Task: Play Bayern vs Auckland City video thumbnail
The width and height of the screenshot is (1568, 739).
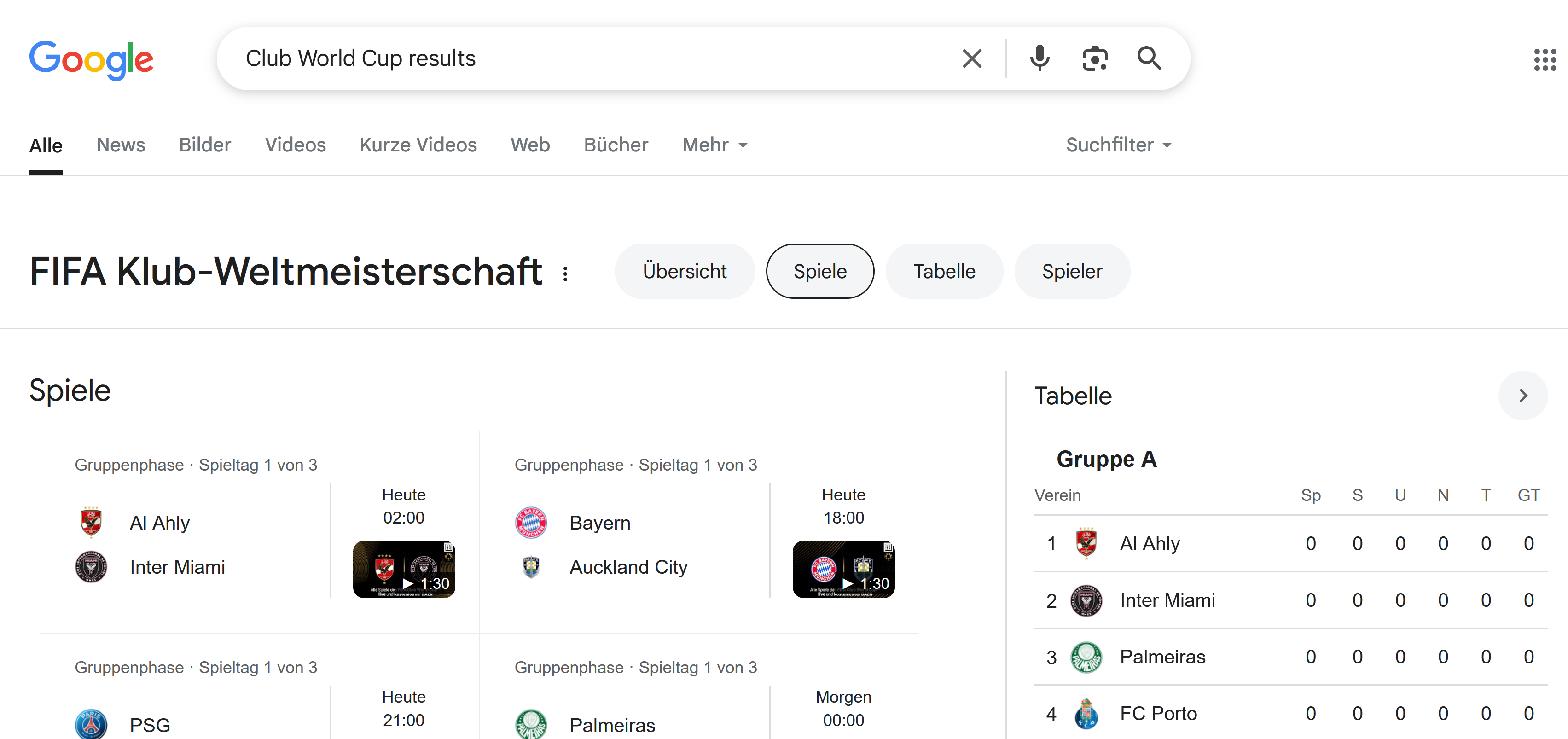Action: coord(844,570)
